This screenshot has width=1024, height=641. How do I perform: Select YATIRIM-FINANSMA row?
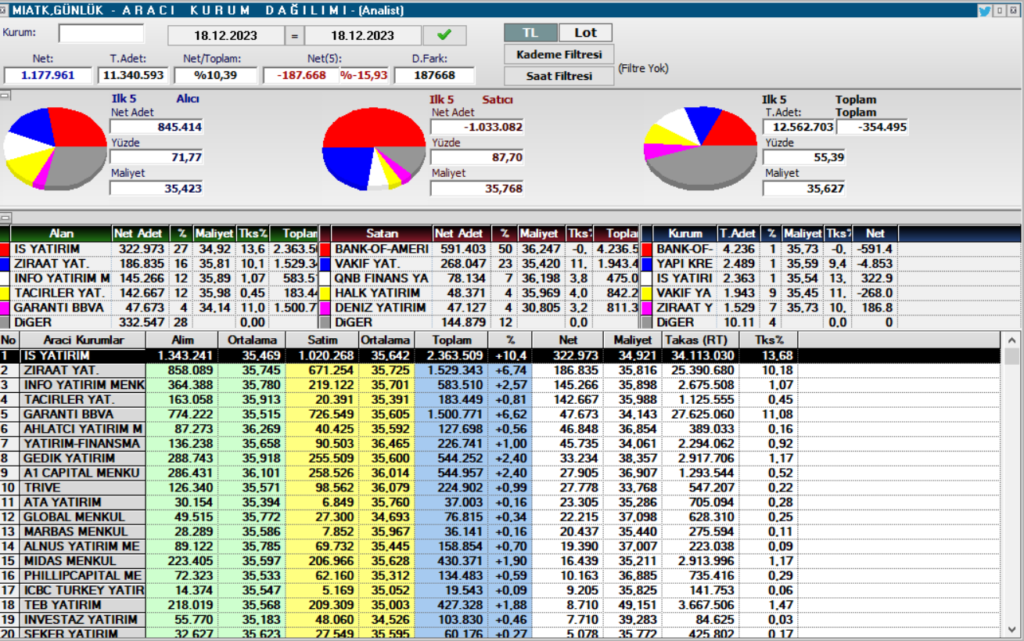[500, 444]
